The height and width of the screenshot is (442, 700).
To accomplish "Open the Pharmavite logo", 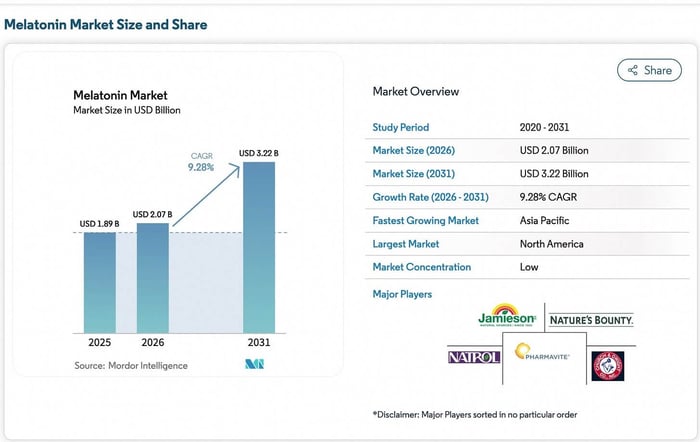I will 542,352.
